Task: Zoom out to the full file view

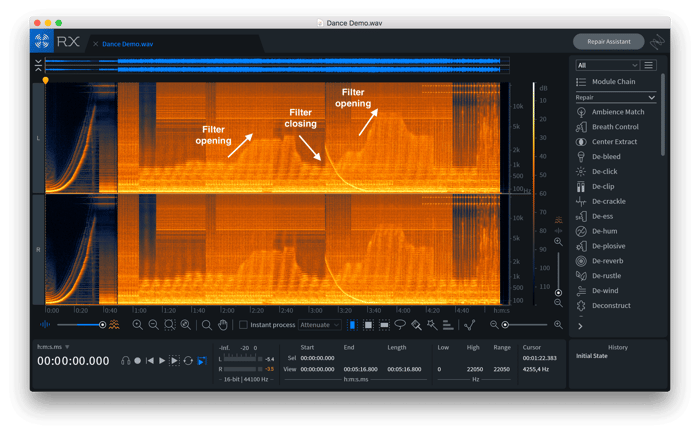Action: pyautogui.click(x=186, y=325)
